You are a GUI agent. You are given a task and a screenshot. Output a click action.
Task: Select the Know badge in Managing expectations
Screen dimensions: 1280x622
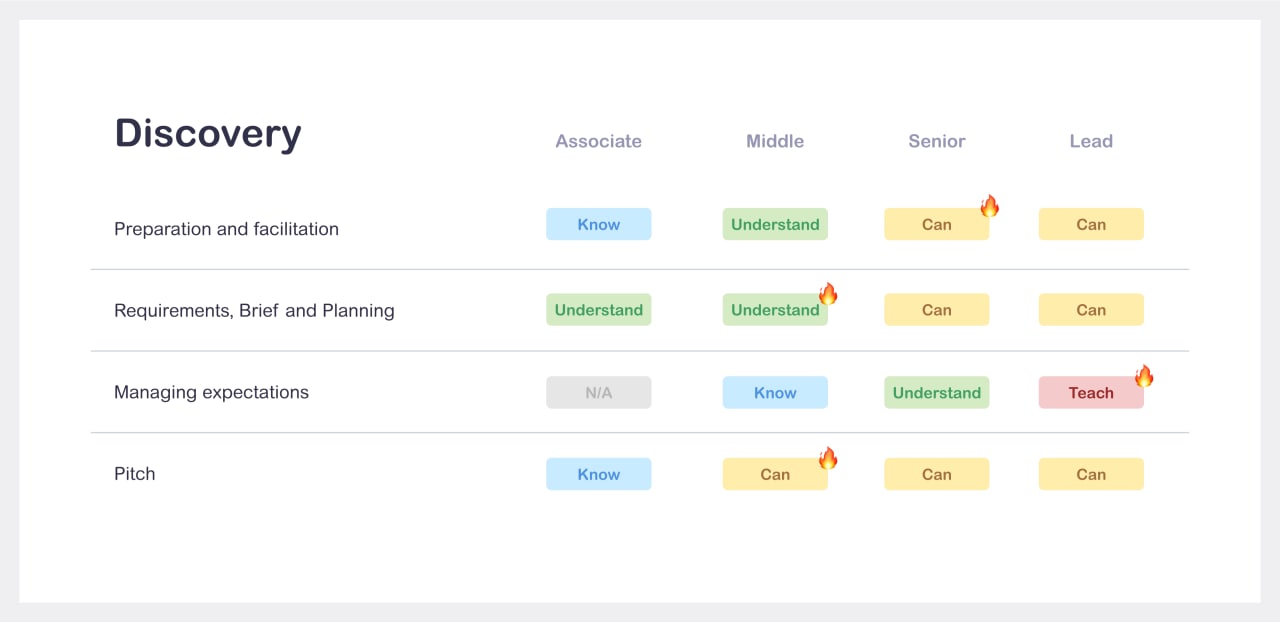tap(775, 393)
